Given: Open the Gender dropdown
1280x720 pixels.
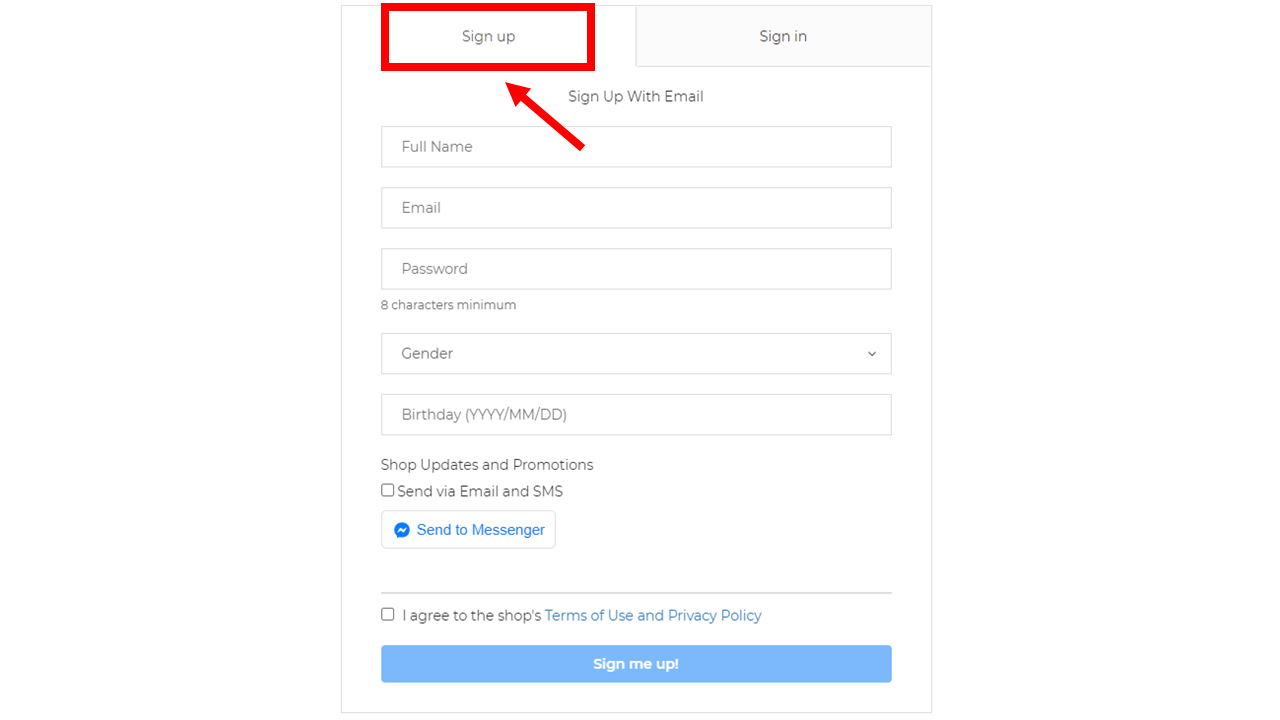Looking at the screenshot, I should click(636, 354).
